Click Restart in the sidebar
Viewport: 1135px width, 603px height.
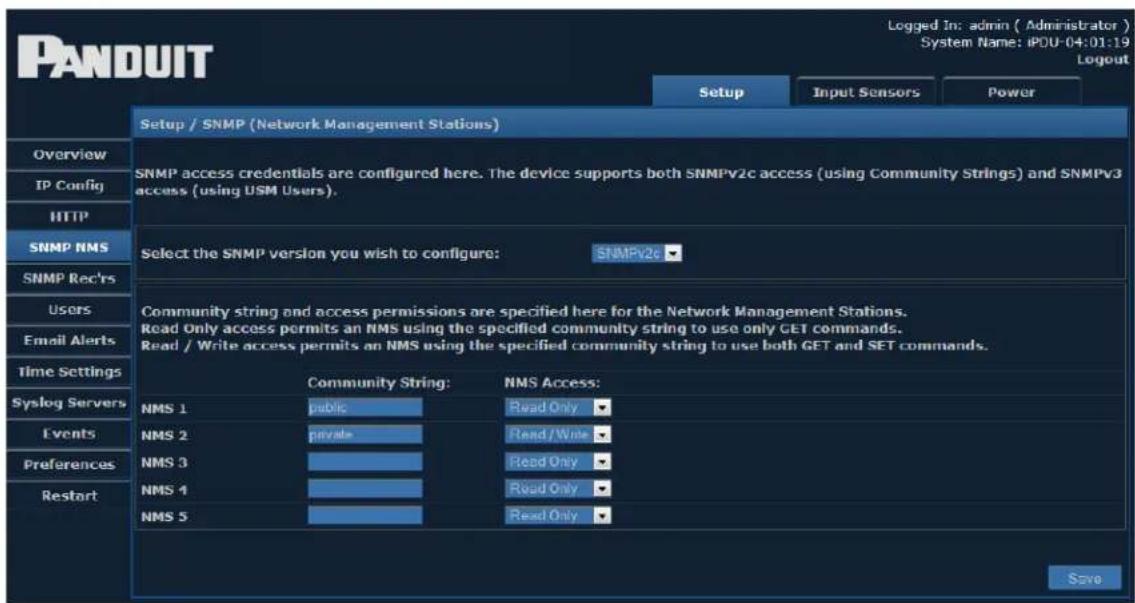pos(69,496)
